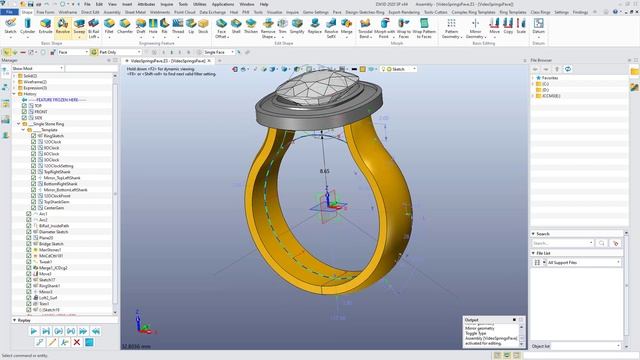Viewport: 640px width, 360px height.
Task: Collapse the Single Stone Ring folder
Action: click(x=19, y=124)
